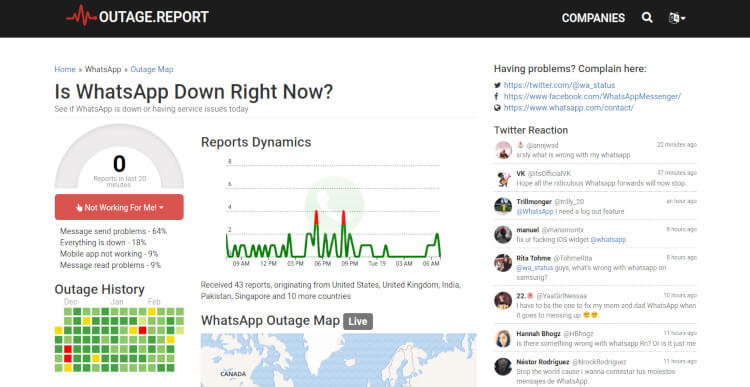Viewport: 750px width, 387px height.
Task: Click 'Having problems? Complain here:' heading
Action: pos(570,69)
